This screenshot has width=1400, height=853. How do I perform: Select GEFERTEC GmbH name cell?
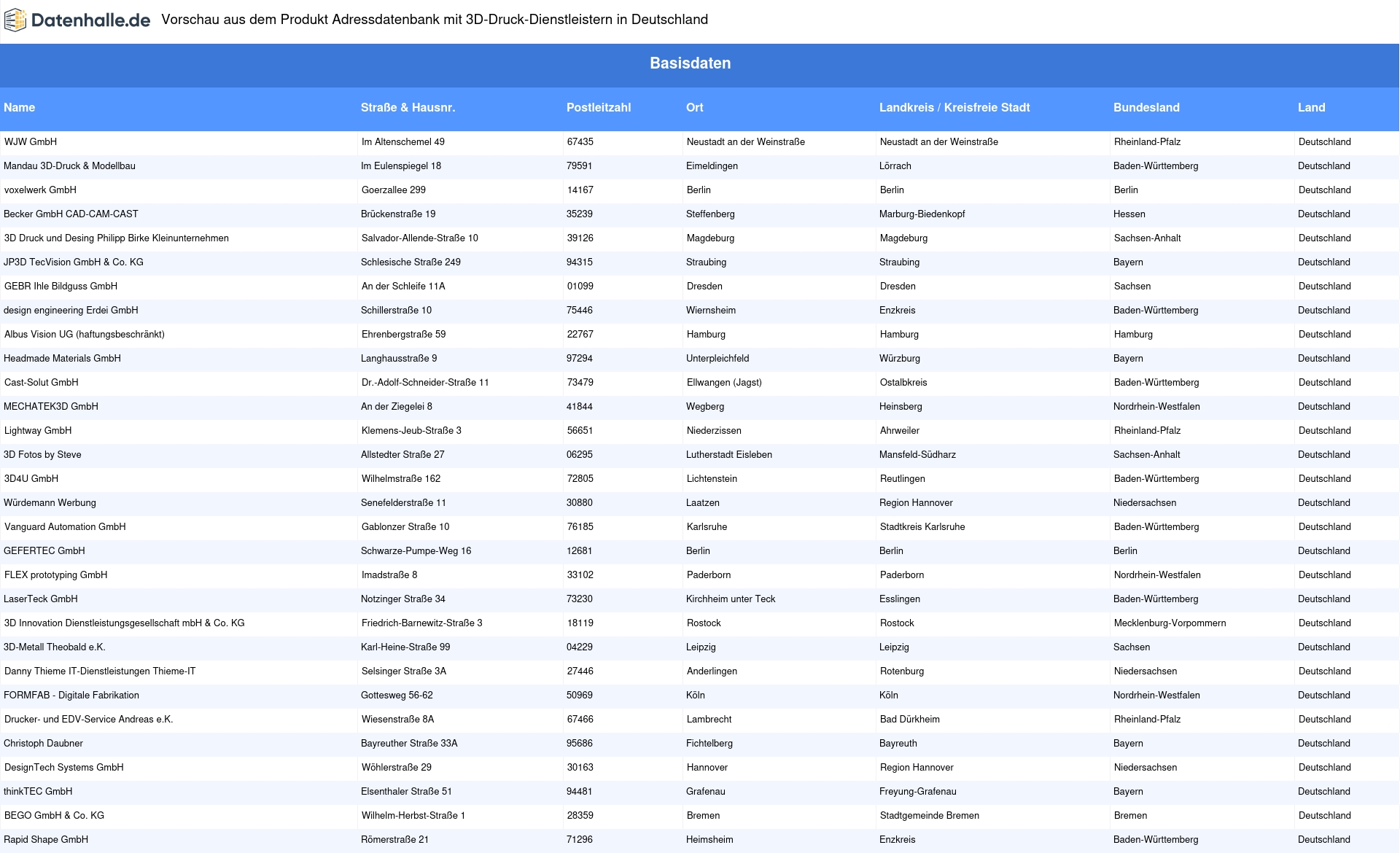tap(44, 550)
